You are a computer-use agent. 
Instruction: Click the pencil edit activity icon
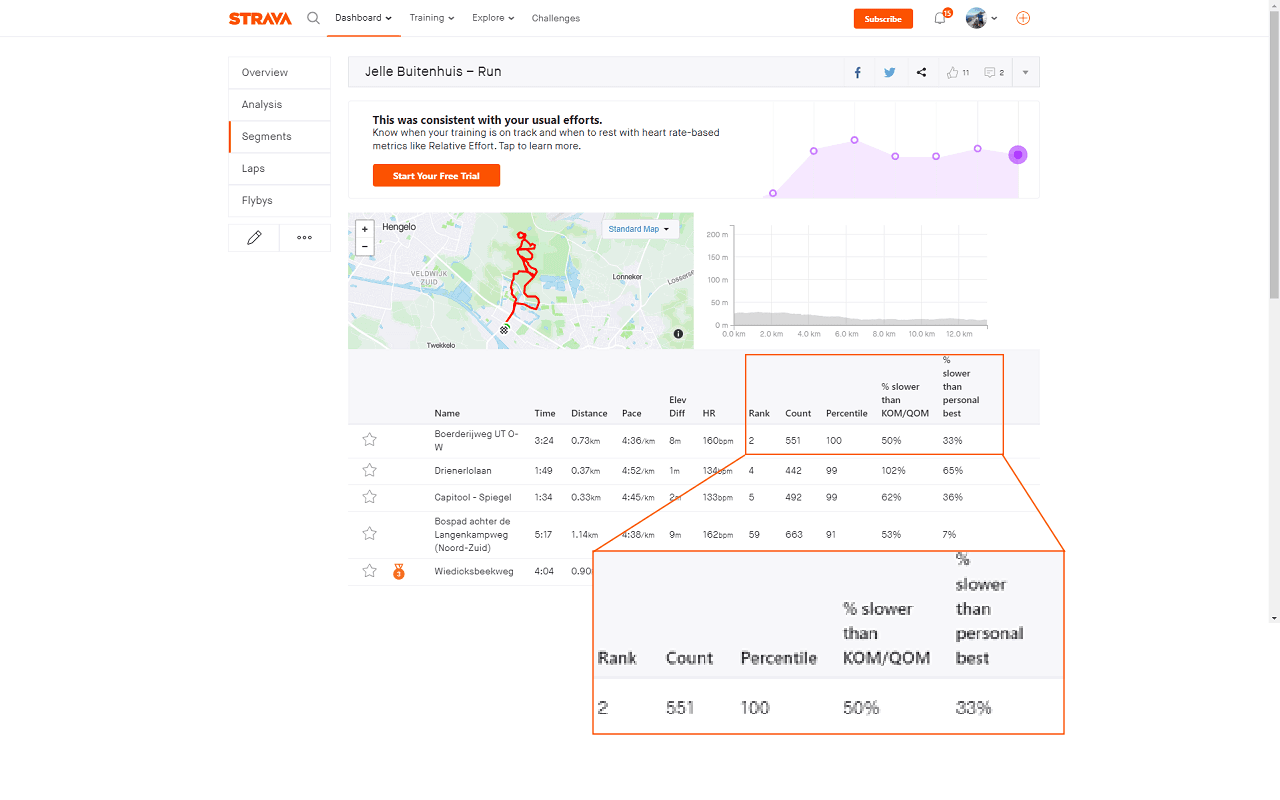254,238
